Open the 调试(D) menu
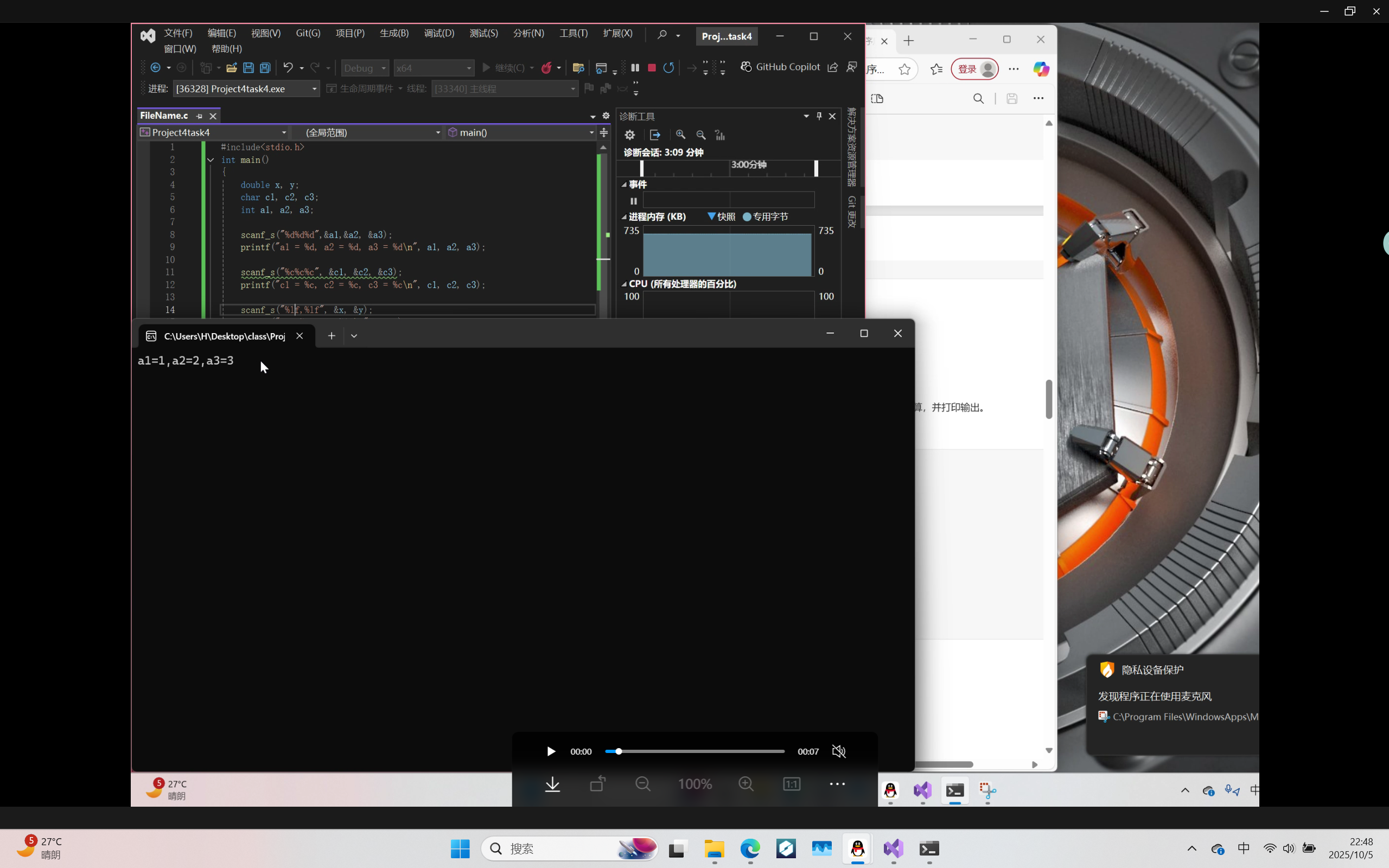 (438, 33)
